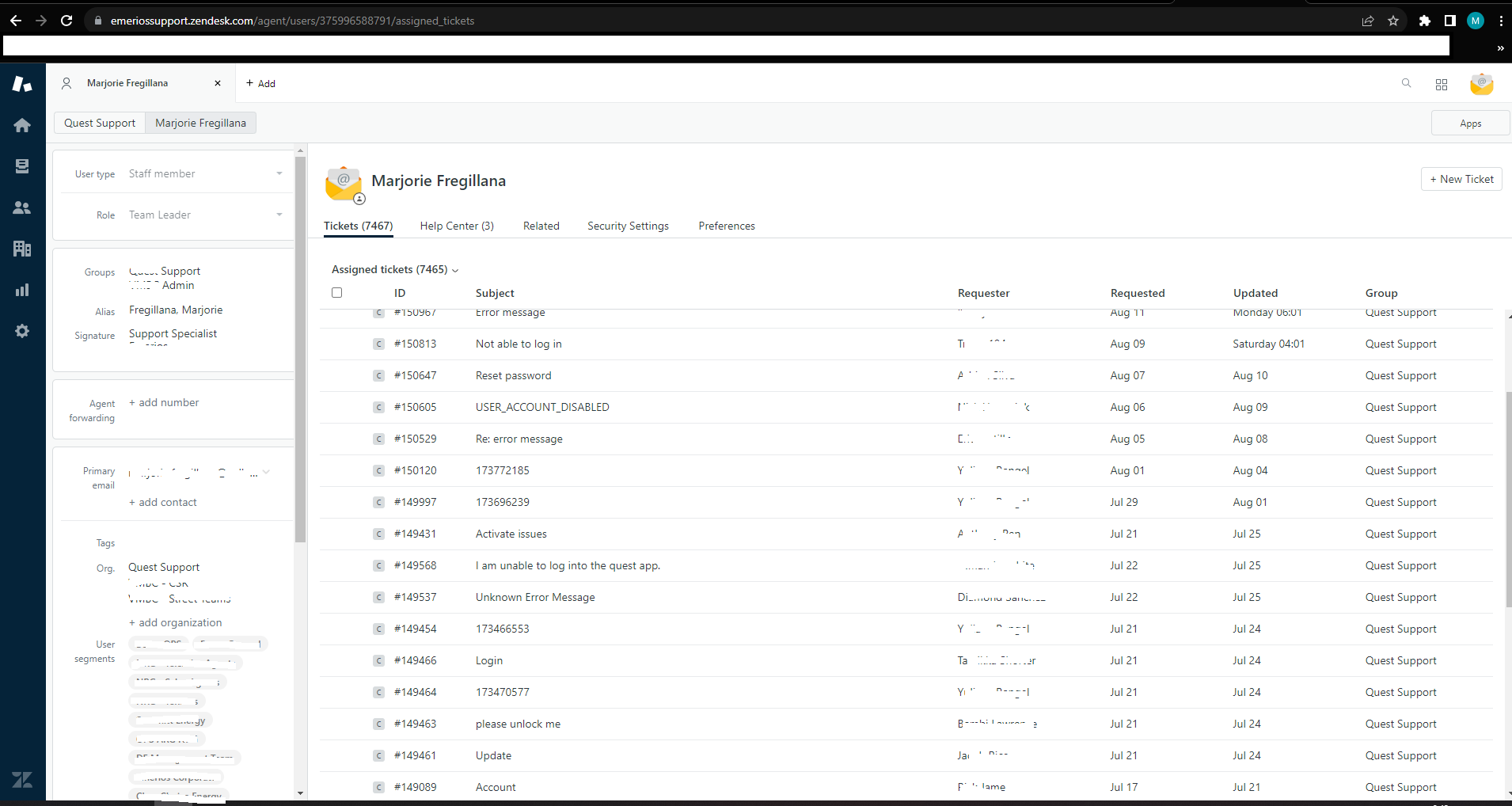Open the Security Settings tab

[628, 226]
